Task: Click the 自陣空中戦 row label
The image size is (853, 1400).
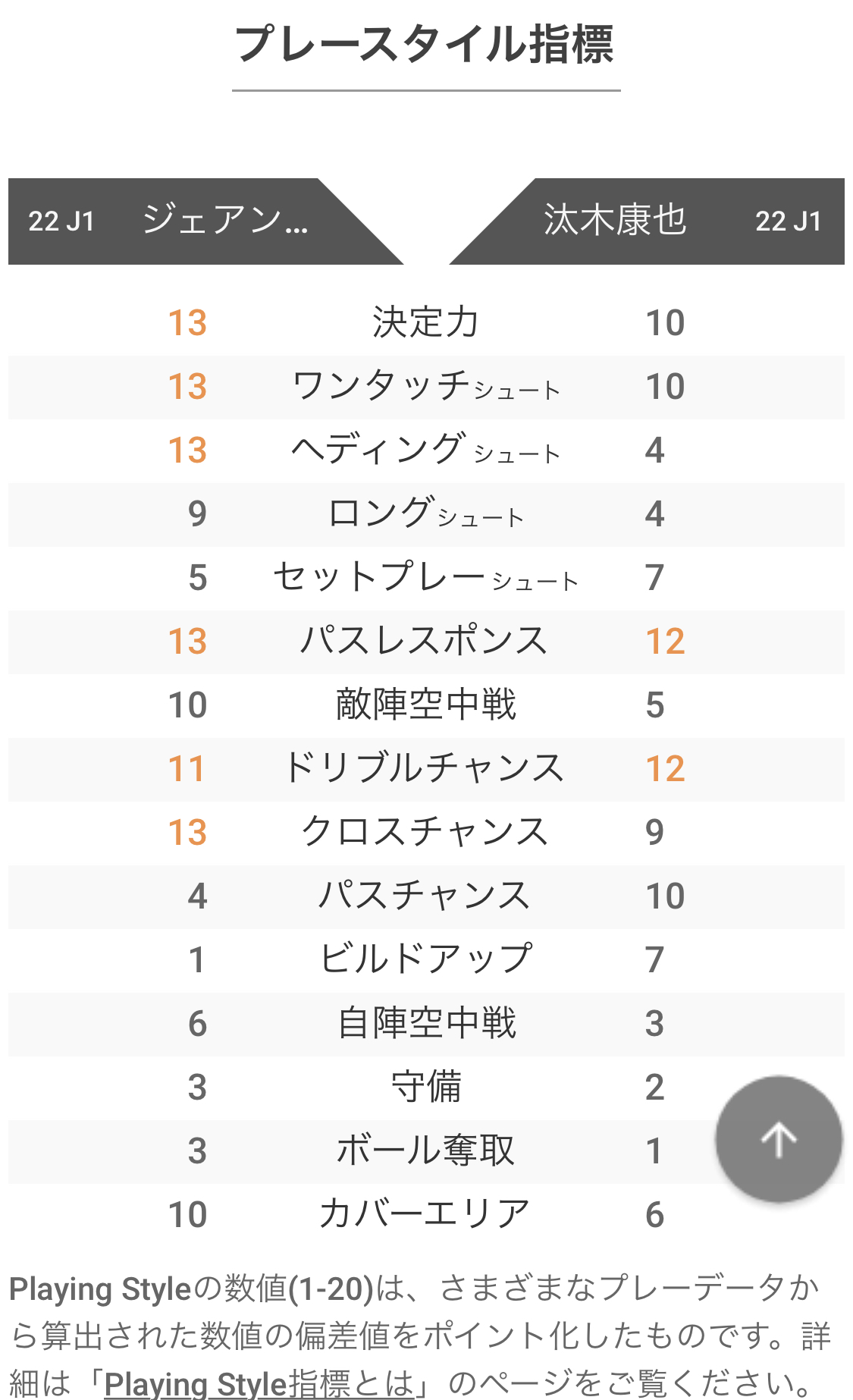Action: coord(425,1024)
